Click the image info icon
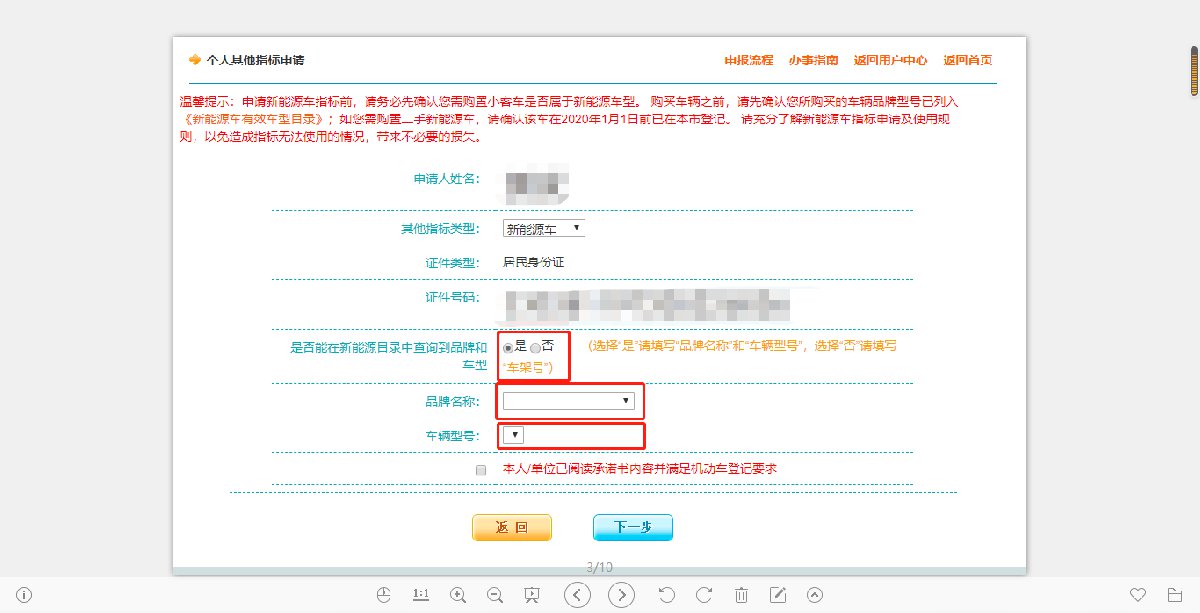 click(25, 595)
